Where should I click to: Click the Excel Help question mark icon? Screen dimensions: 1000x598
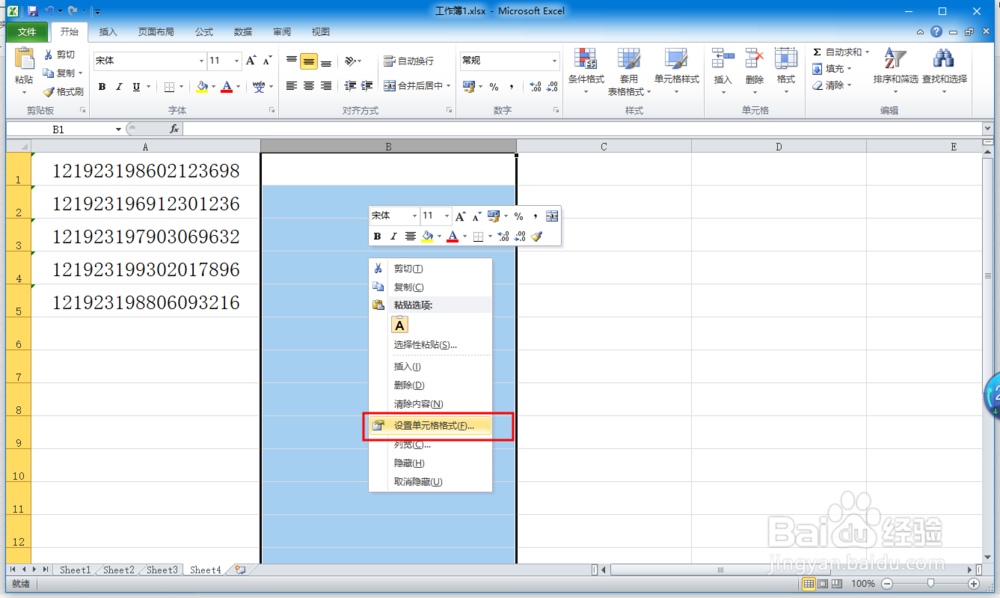click(x=936, y=32)
